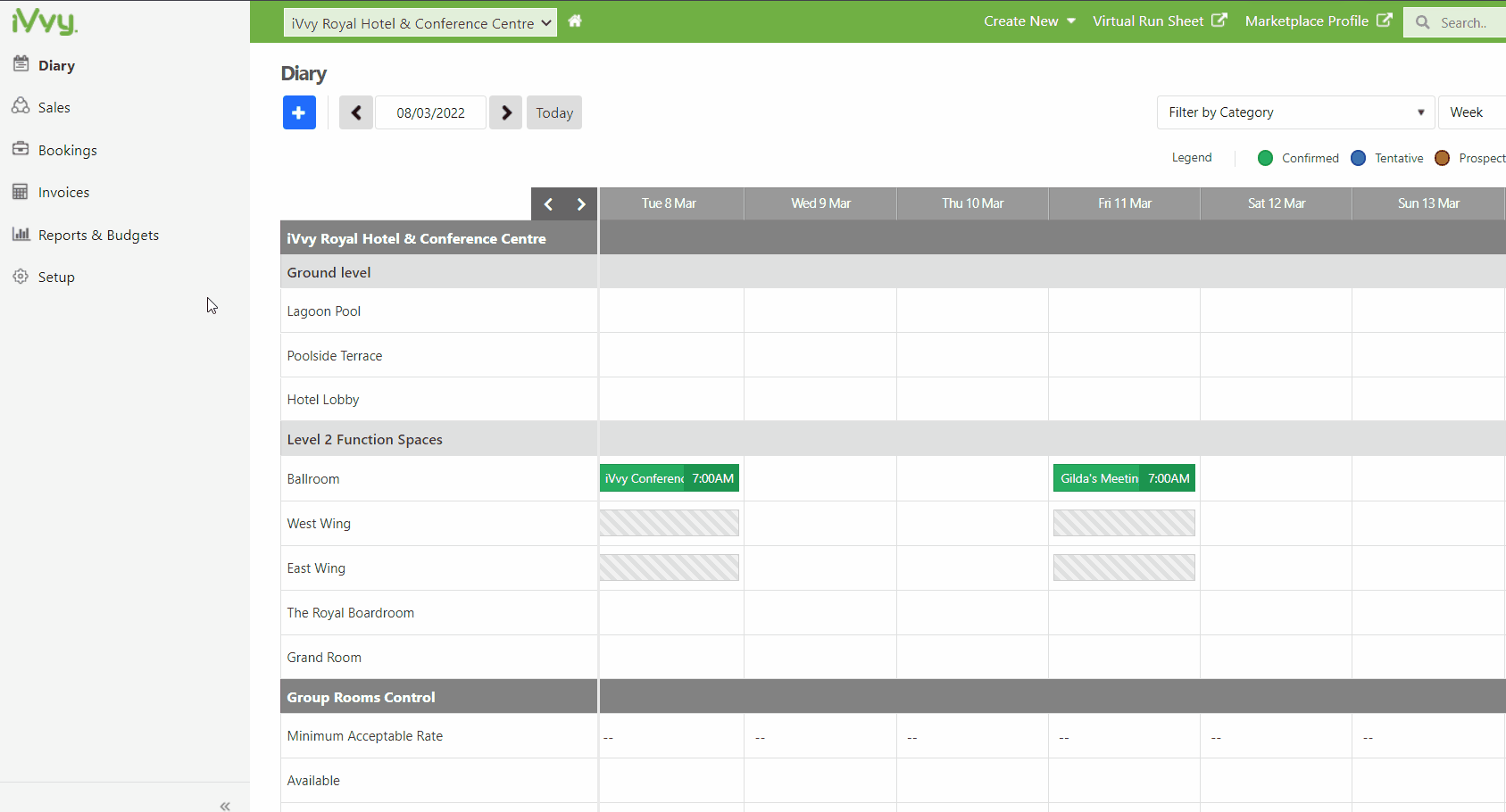The height and width of the screenshot is (812, 1506).
Task: Click the East Wing blocked slot on Friday
Action: [x=1124, y=568]
